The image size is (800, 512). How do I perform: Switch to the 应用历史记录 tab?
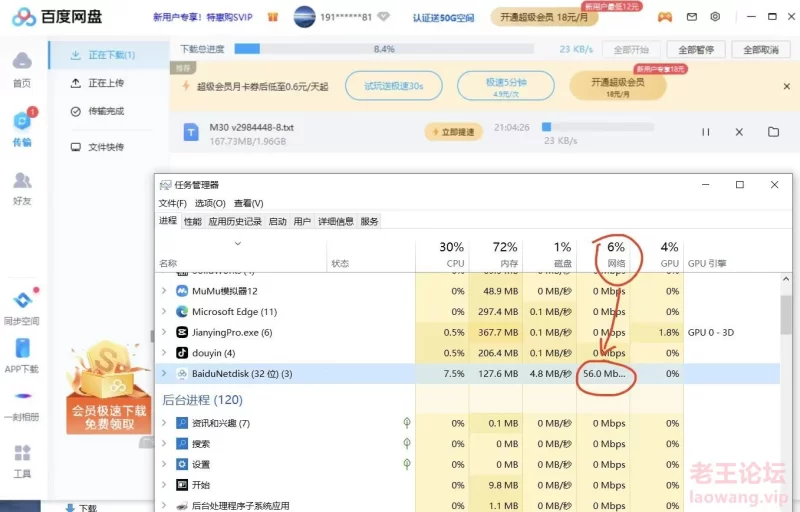click(235, 221)
